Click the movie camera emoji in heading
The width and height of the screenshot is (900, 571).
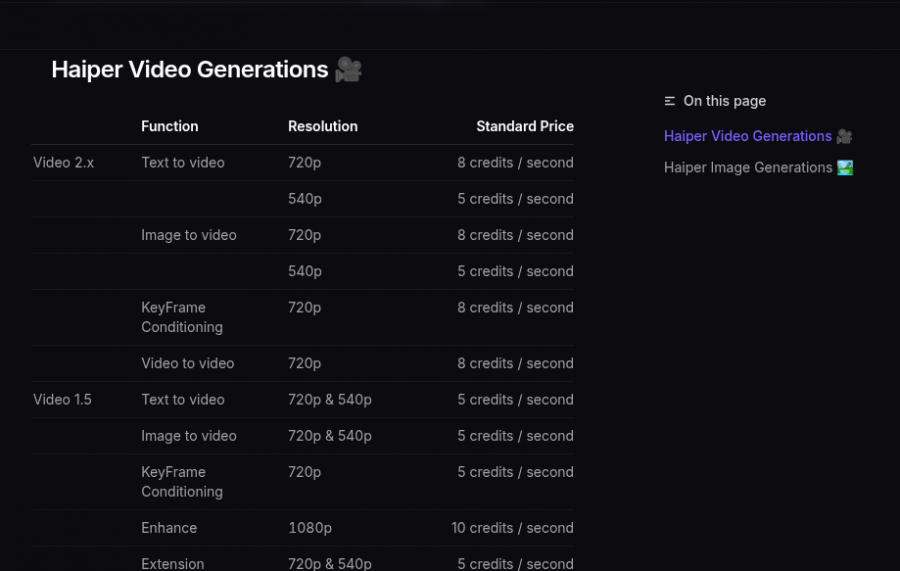[x=348, y=69]
